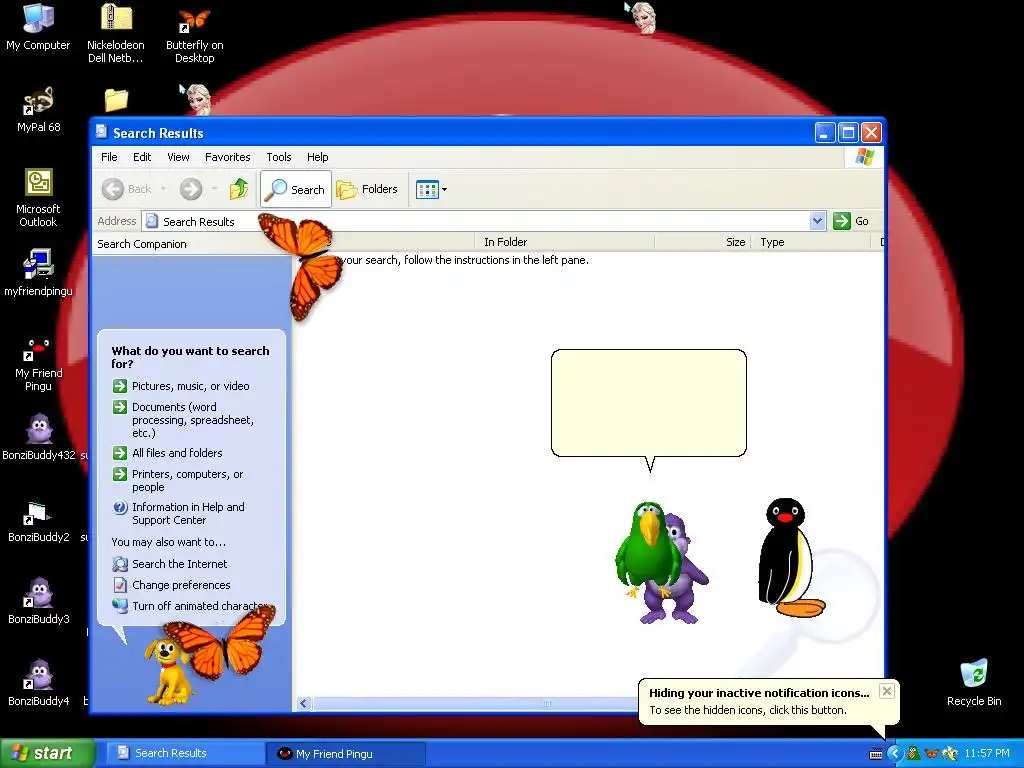Select the My Computer desktop icon
Image resolution: width=1024 pixels, height=768 pixels.
click(x=38, y=28)
